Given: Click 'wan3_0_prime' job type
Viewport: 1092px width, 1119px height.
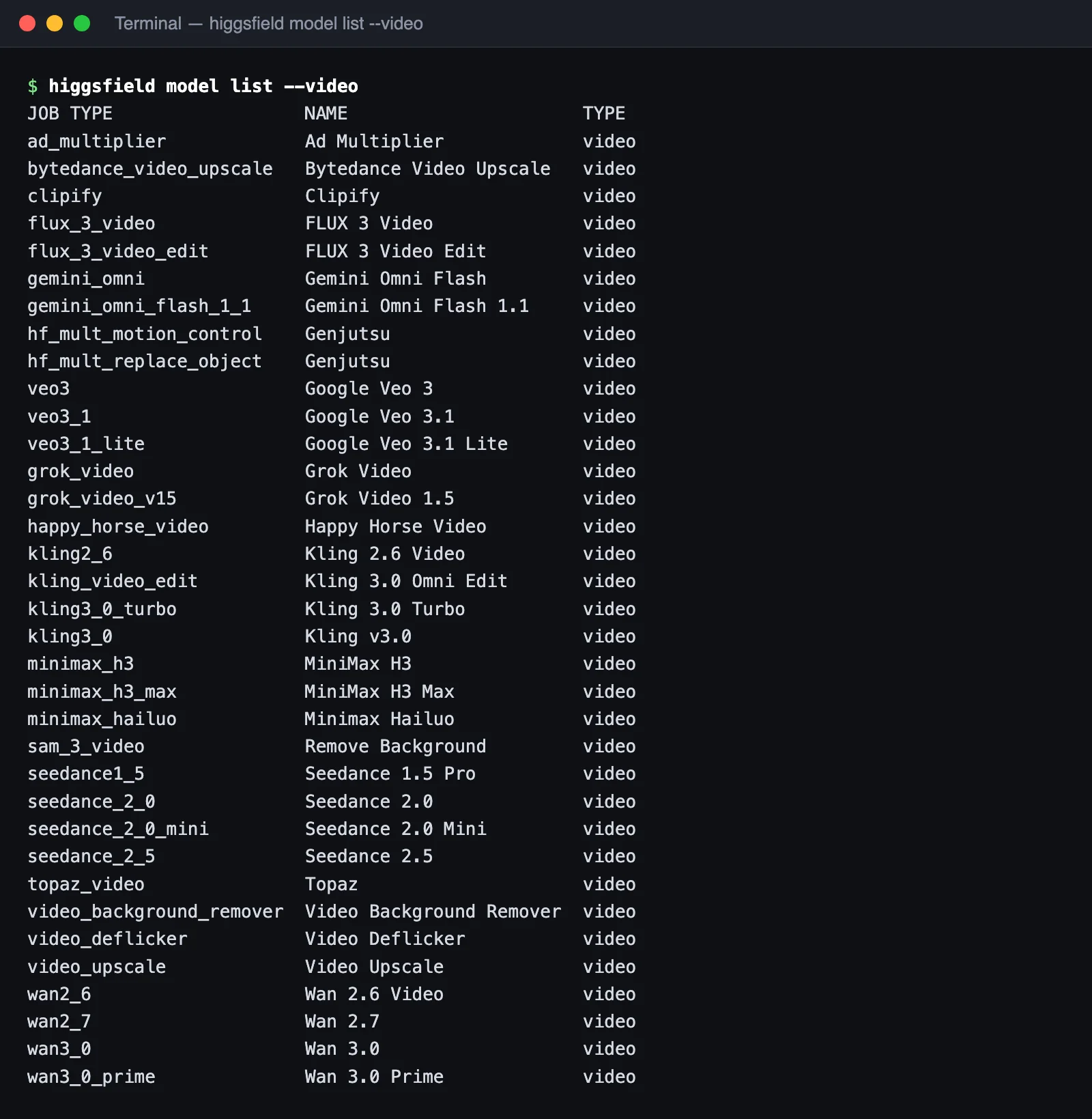Looking at the screenshot, I should [91, 1077].
